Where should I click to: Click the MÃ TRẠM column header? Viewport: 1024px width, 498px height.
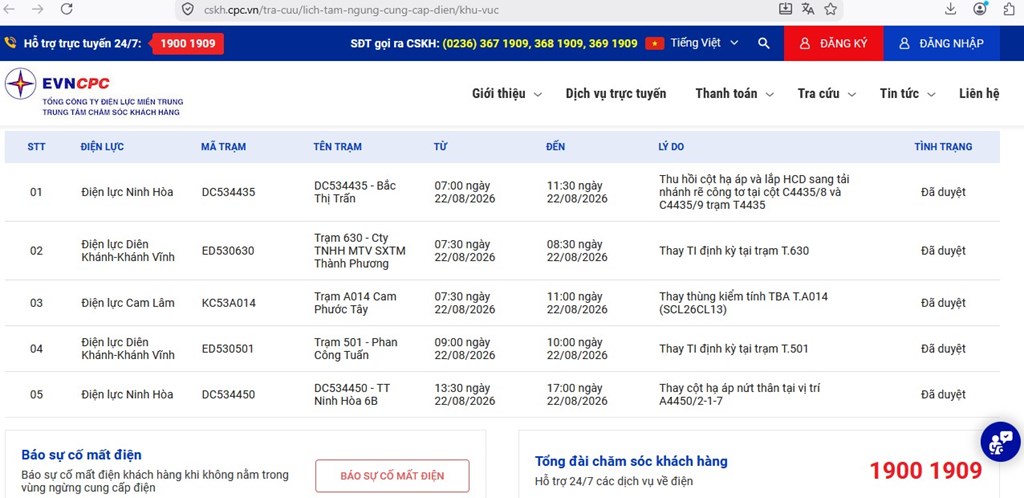[223, 147]
